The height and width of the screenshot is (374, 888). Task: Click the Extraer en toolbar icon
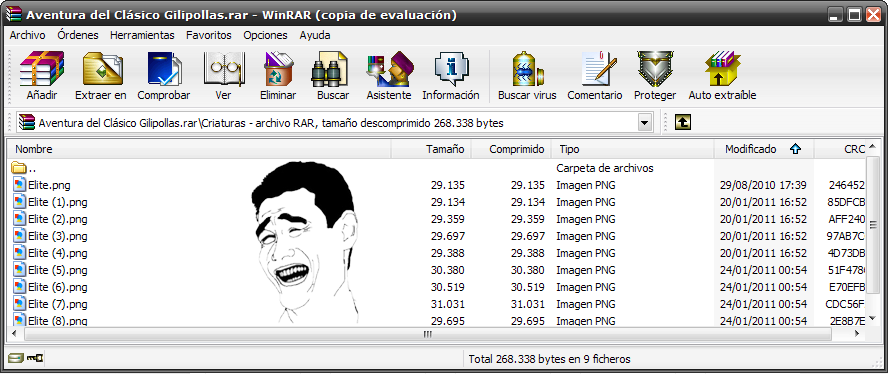click(x=102, y=69)
